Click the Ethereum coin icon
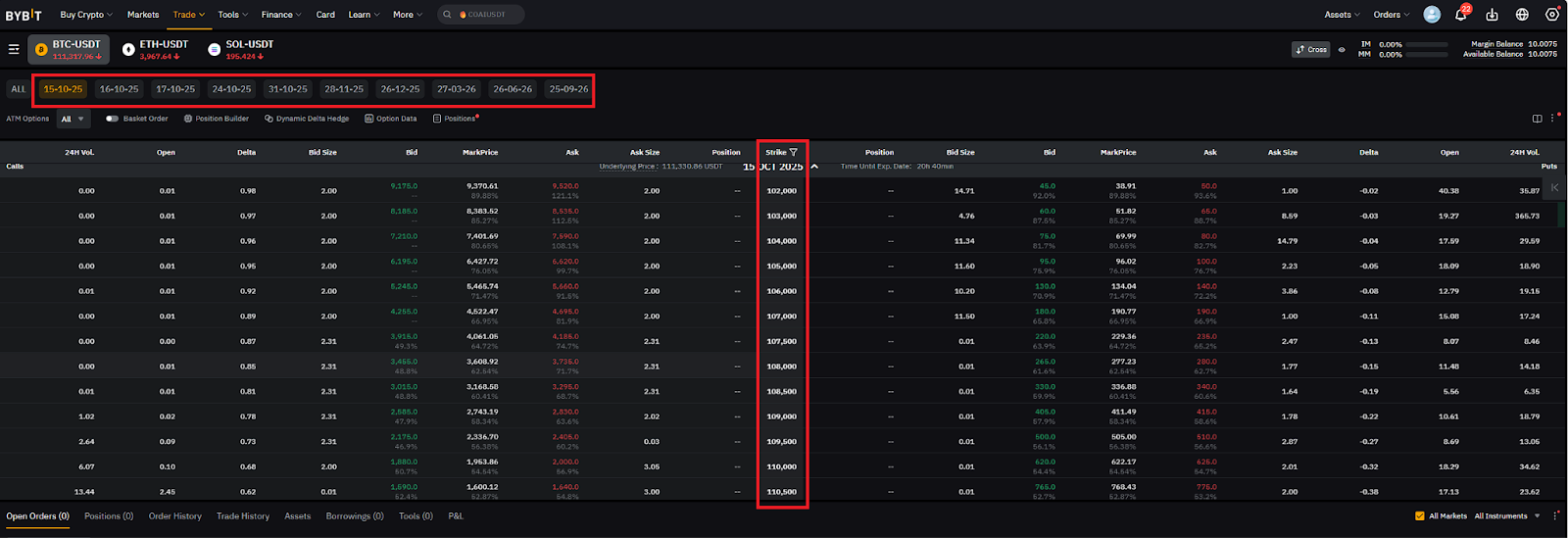1568x538 pixels. [x=128, y=49]
